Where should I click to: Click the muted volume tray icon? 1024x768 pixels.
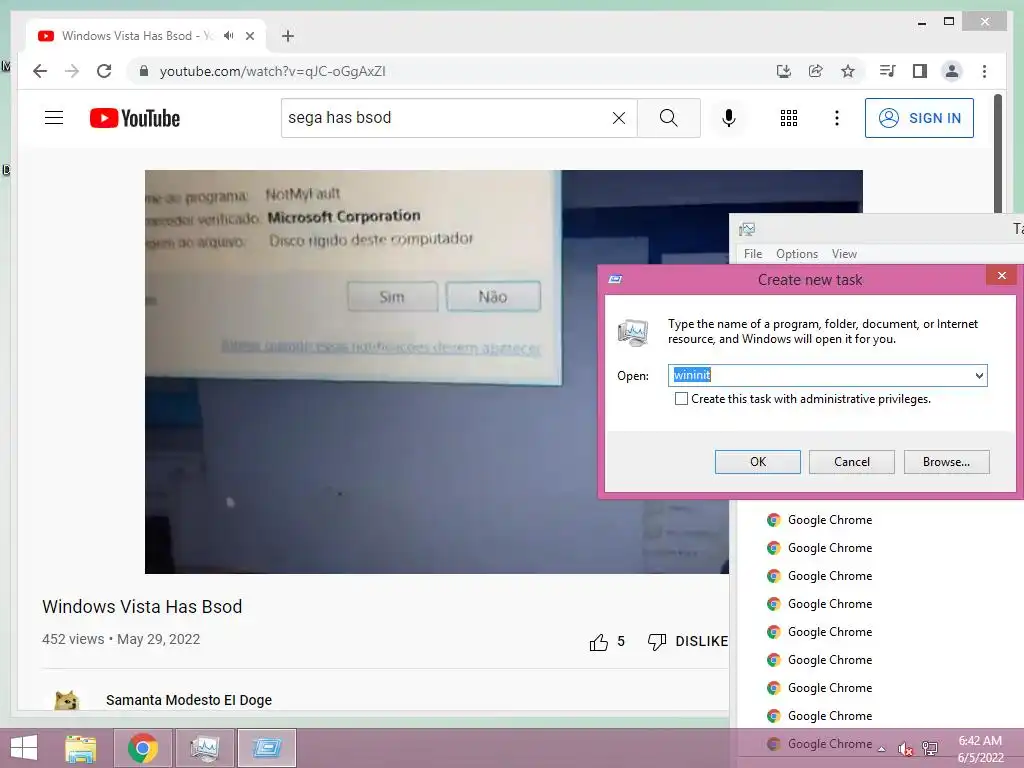point(905,749)
